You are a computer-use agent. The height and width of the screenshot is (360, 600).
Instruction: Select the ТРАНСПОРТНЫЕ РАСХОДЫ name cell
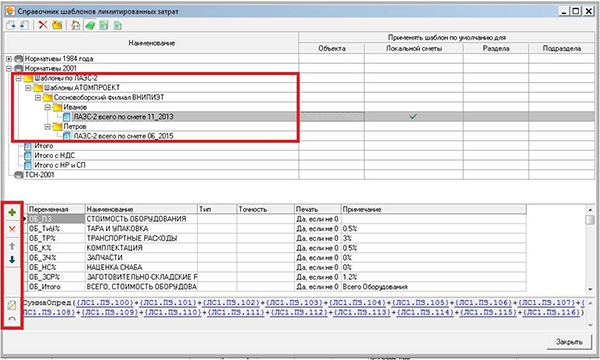(x=141, y=238)
